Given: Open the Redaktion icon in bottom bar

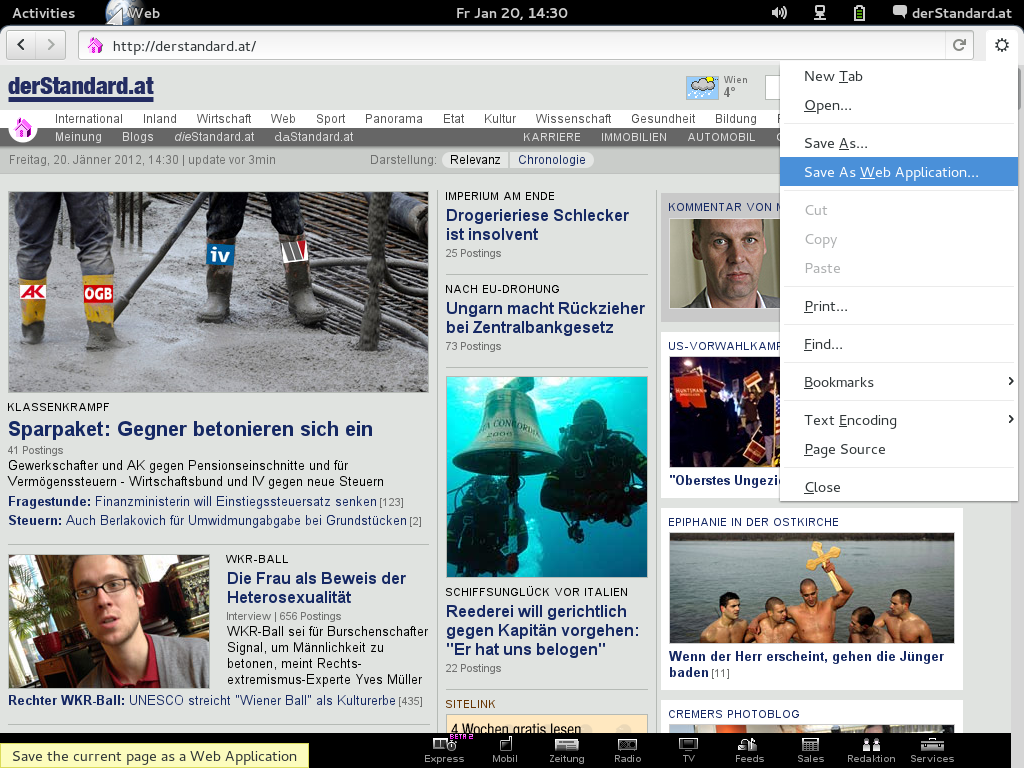Looking at the screenshot, I should click(871, 750).
